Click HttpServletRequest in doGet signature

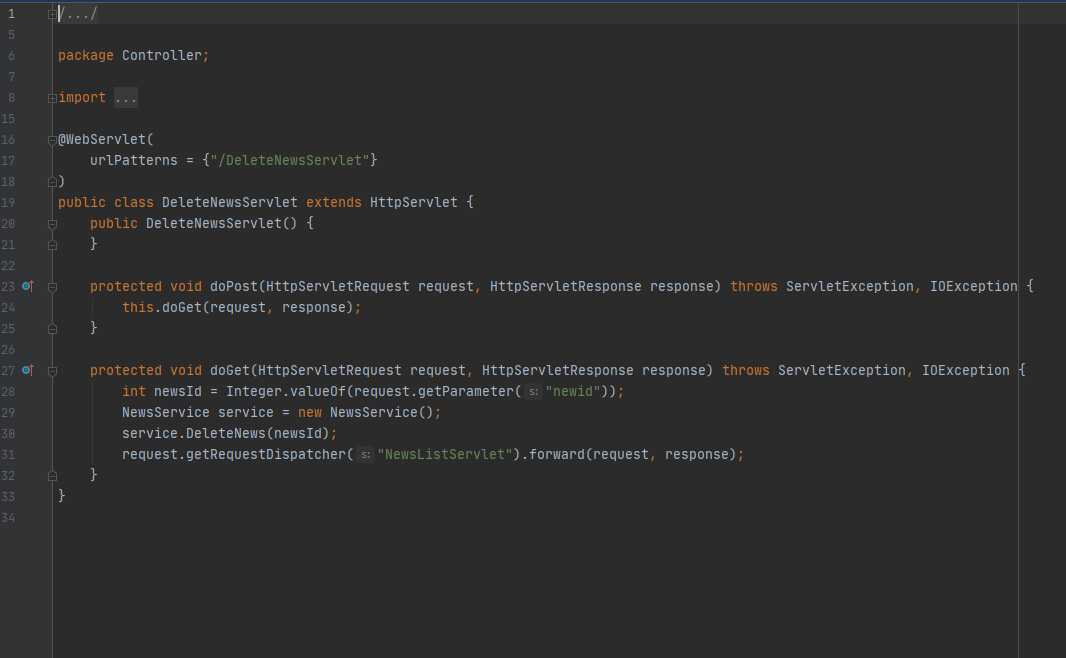click(x=330, y=371)
